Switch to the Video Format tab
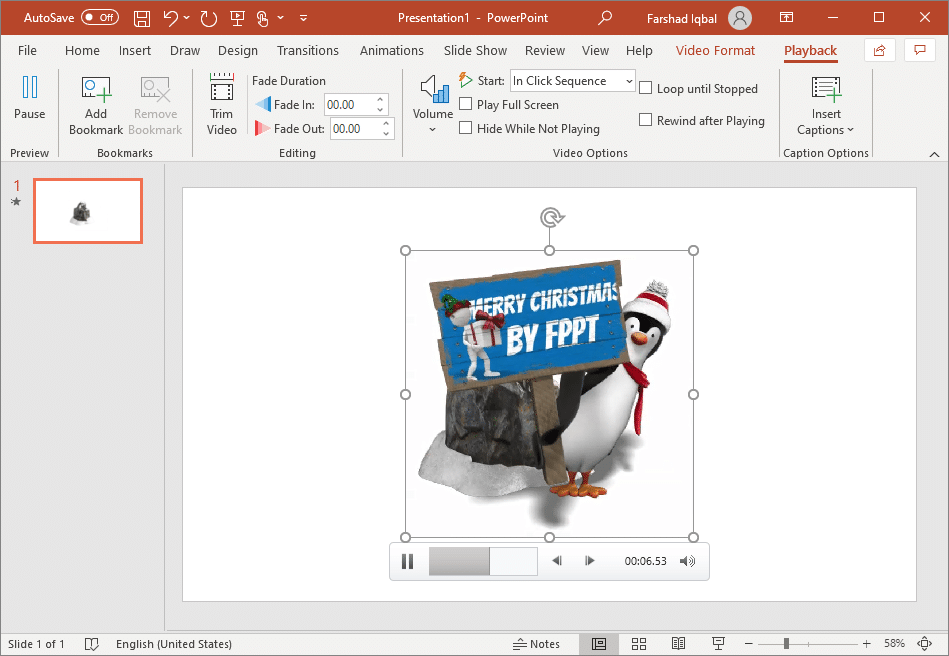Screen dimensions: 949x656 click(x=715, y=51)
